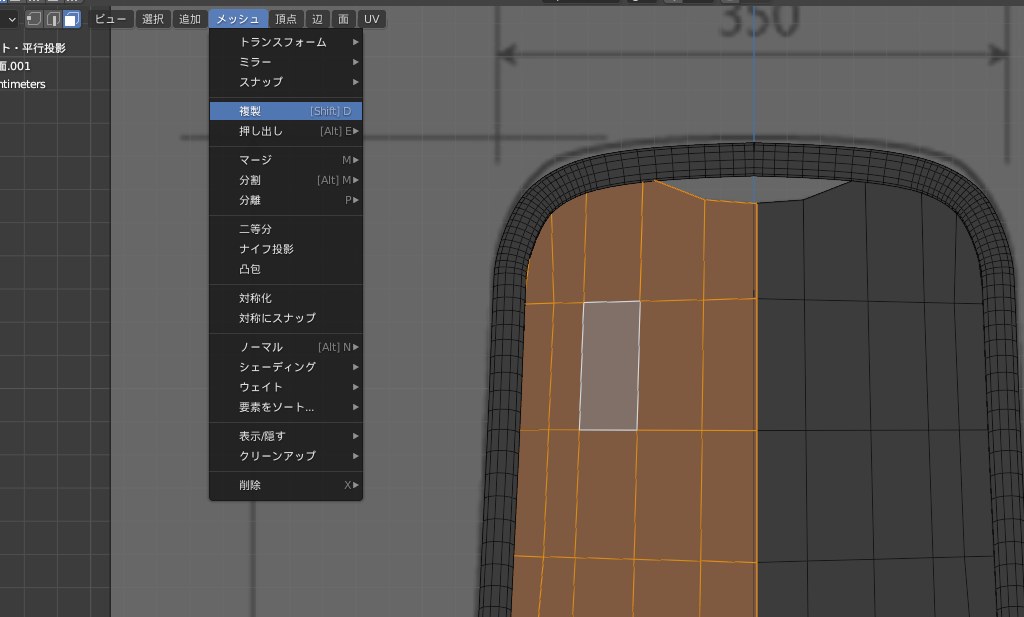The width and height of the screenshot is (1024, 617).
Task: Expand the トランスフォーム submenu
Action: [x=286, y=42]
